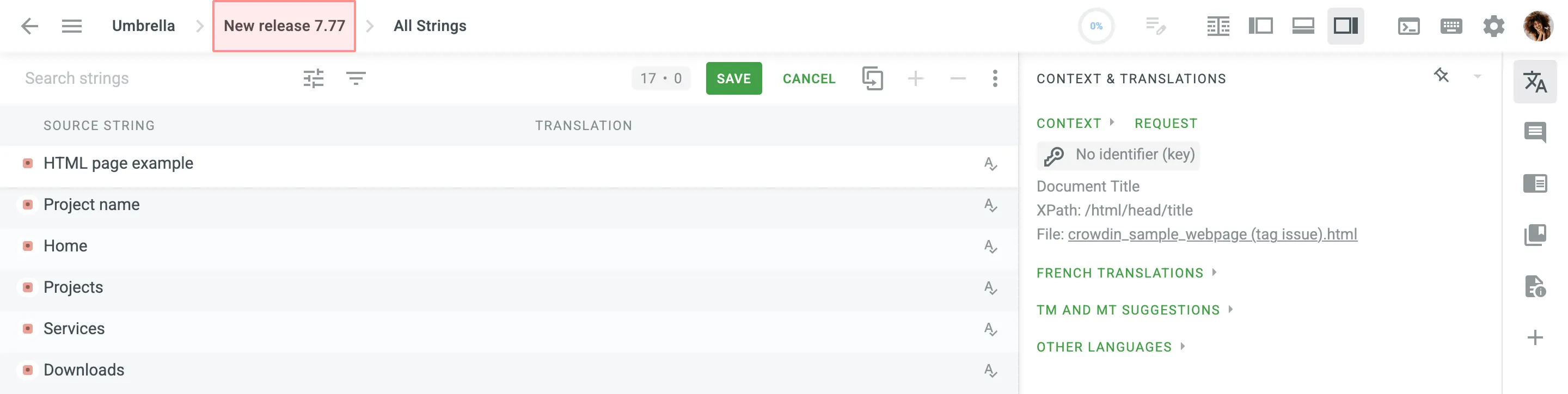
Task: Open the strings filter icon
Action: 356,78
